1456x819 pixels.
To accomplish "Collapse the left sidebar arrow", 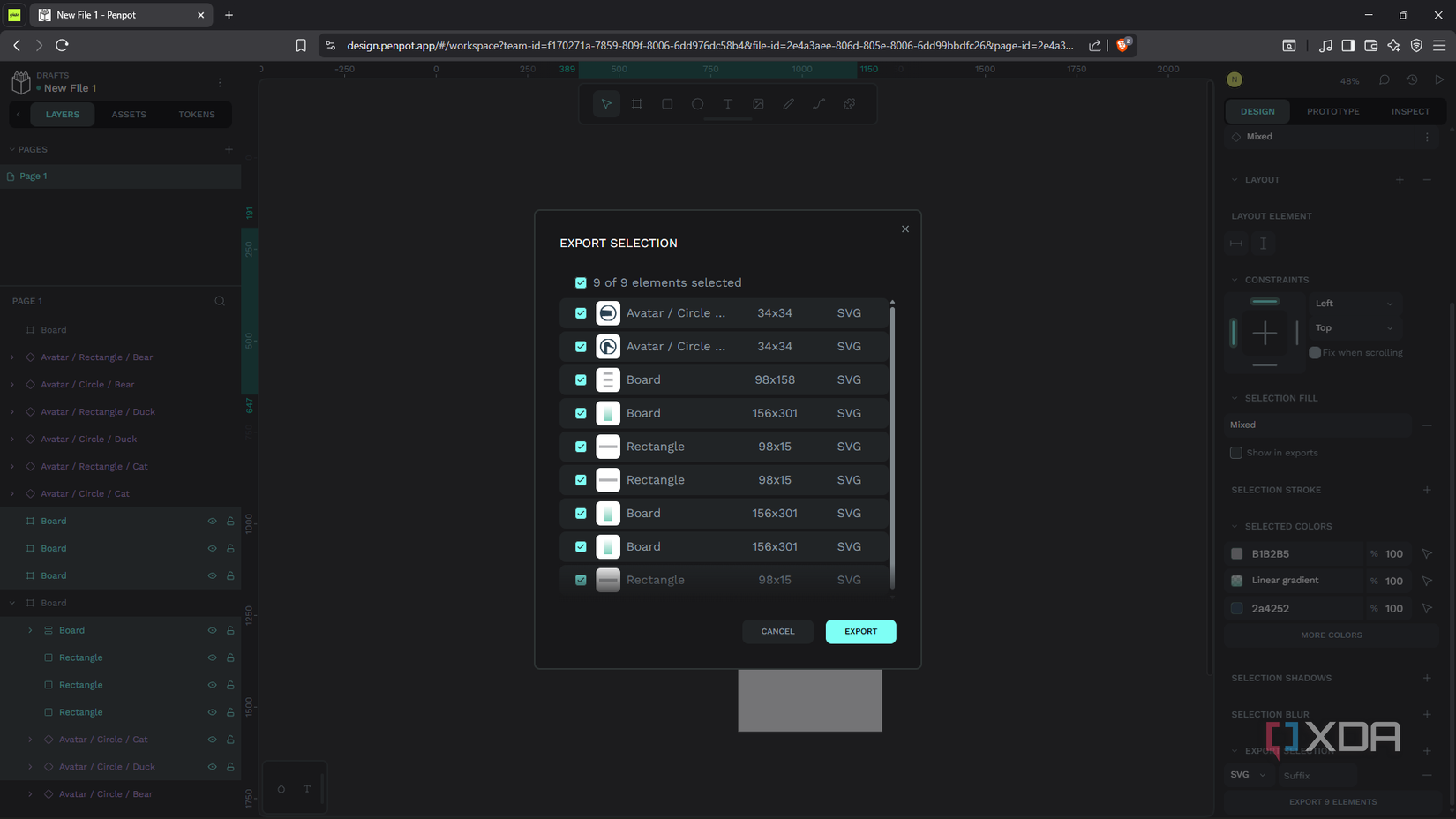I will pyautogui.click(x=19, y=115).
